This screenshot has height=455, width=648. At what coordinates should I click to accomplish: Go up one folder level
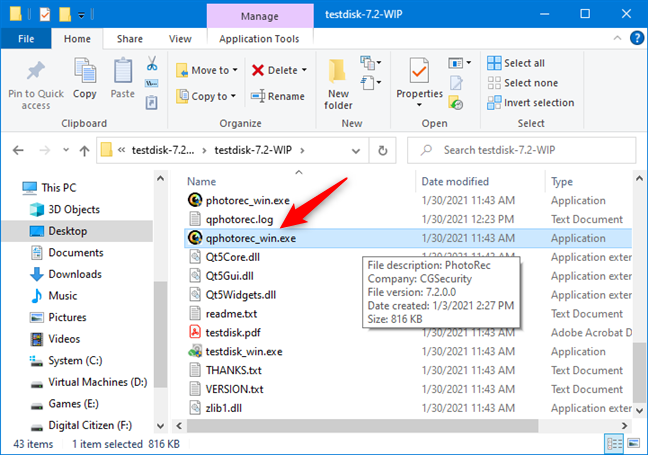point(73,150)
